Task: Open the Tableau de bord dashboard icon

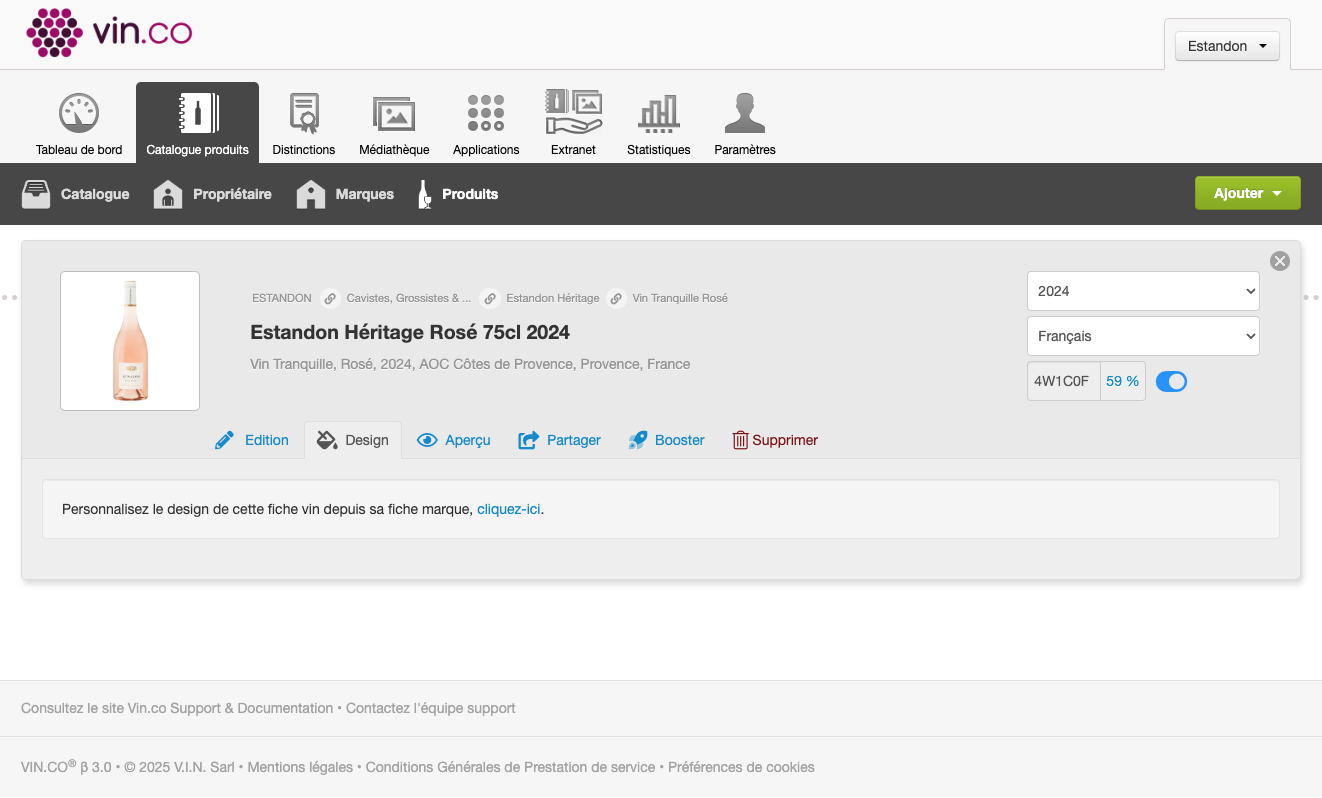Action: (79, 114)
